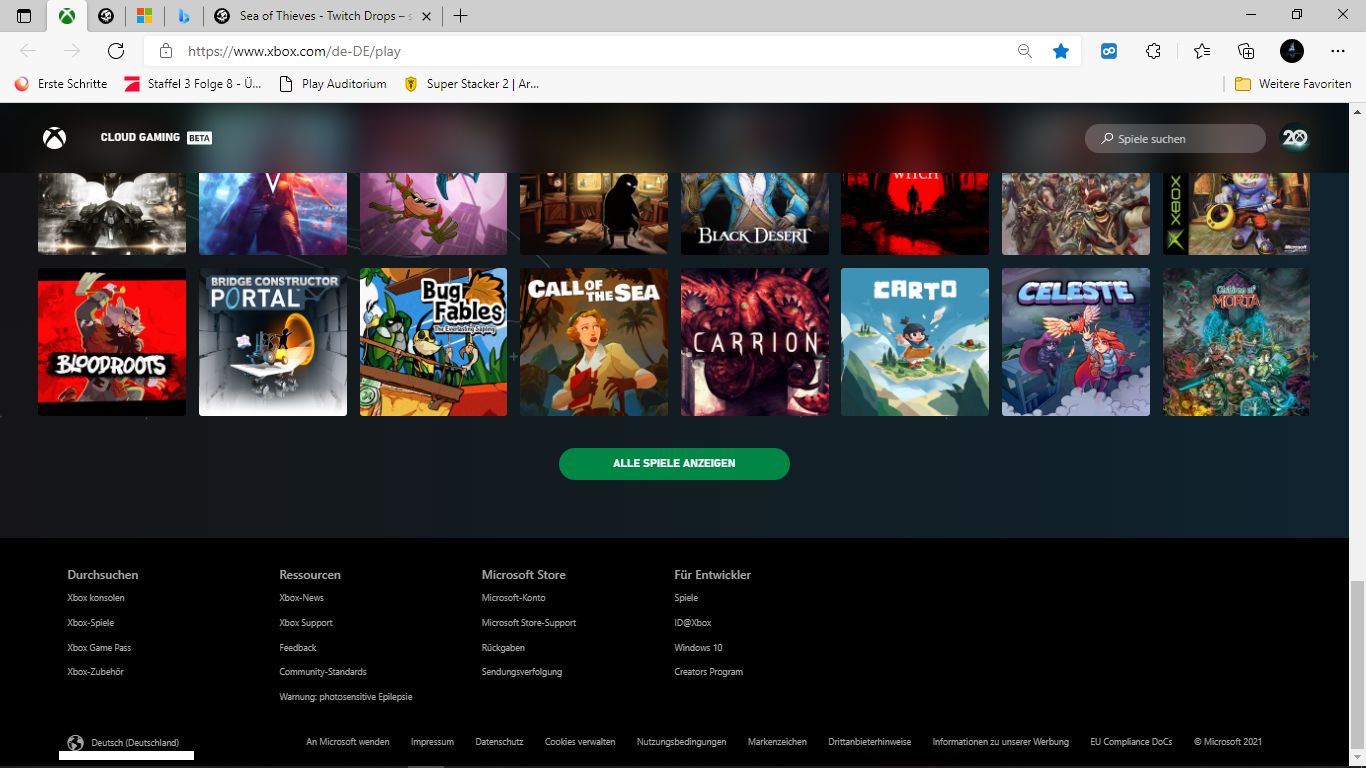
Task: Click the blue infinity extension icon
Action: click(1109, 51)
